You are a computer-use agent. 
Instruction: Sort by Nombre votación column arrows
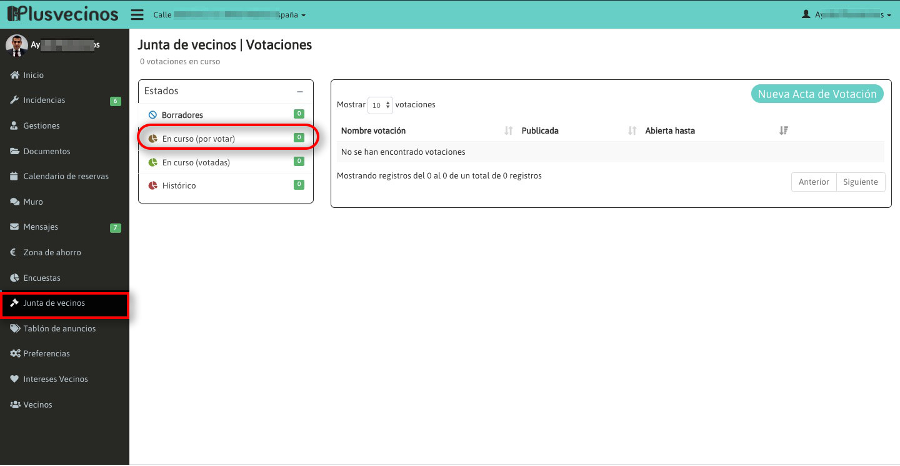point(508,131)
